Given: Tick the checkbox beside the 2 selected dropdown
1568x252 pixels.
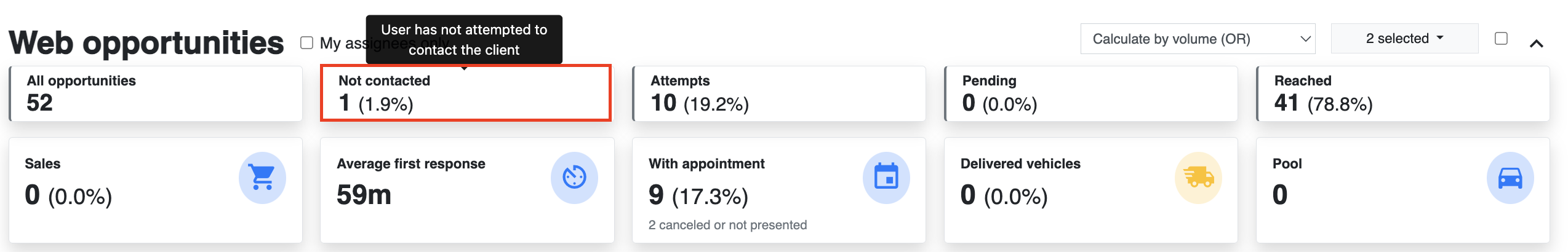Looking at the screenshot, I should 1501,38.
